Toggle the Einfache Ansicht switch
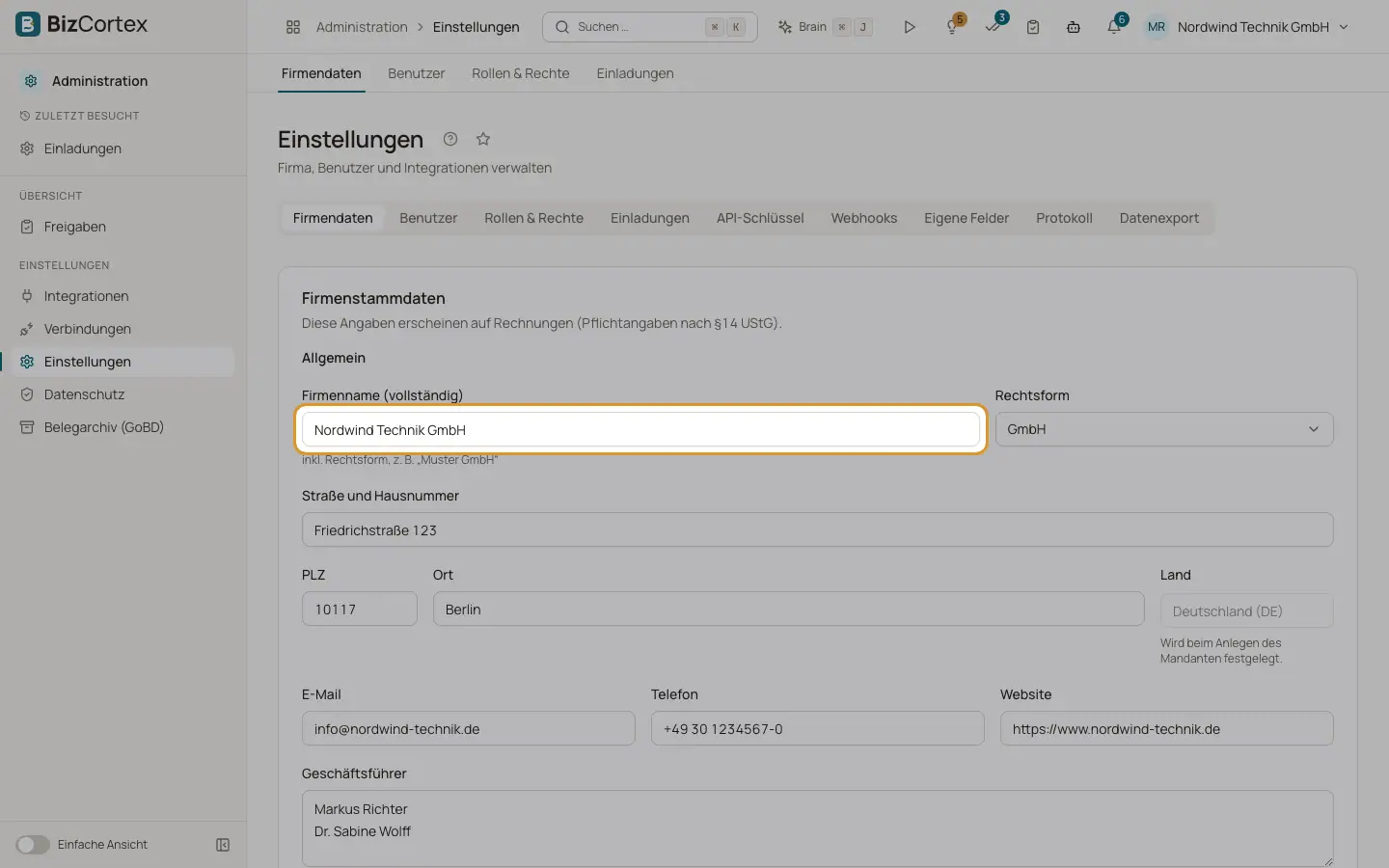1389x868 pixels. coord(33,845)
